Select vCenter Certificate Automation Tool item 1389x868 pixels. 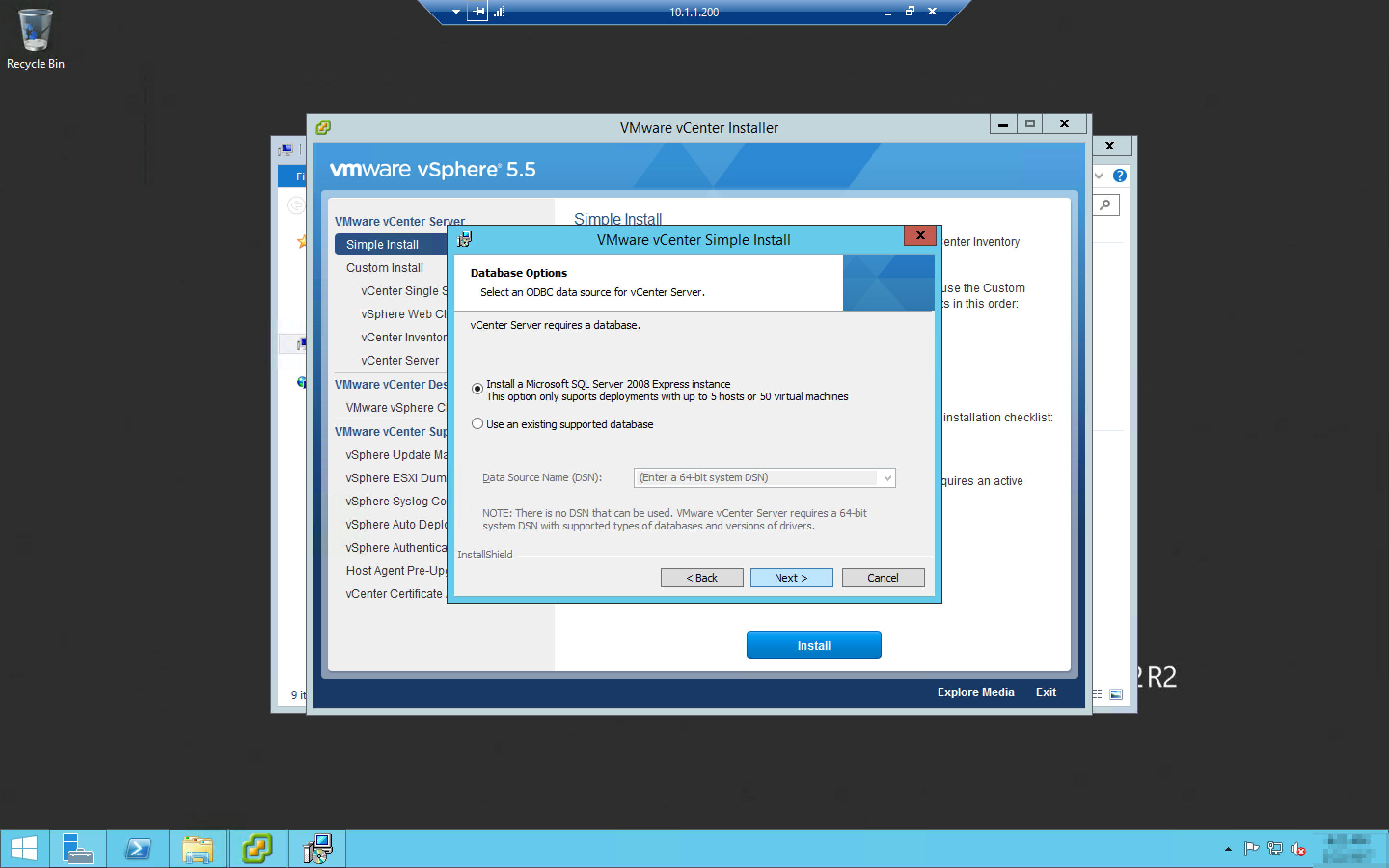click(396, 594)
